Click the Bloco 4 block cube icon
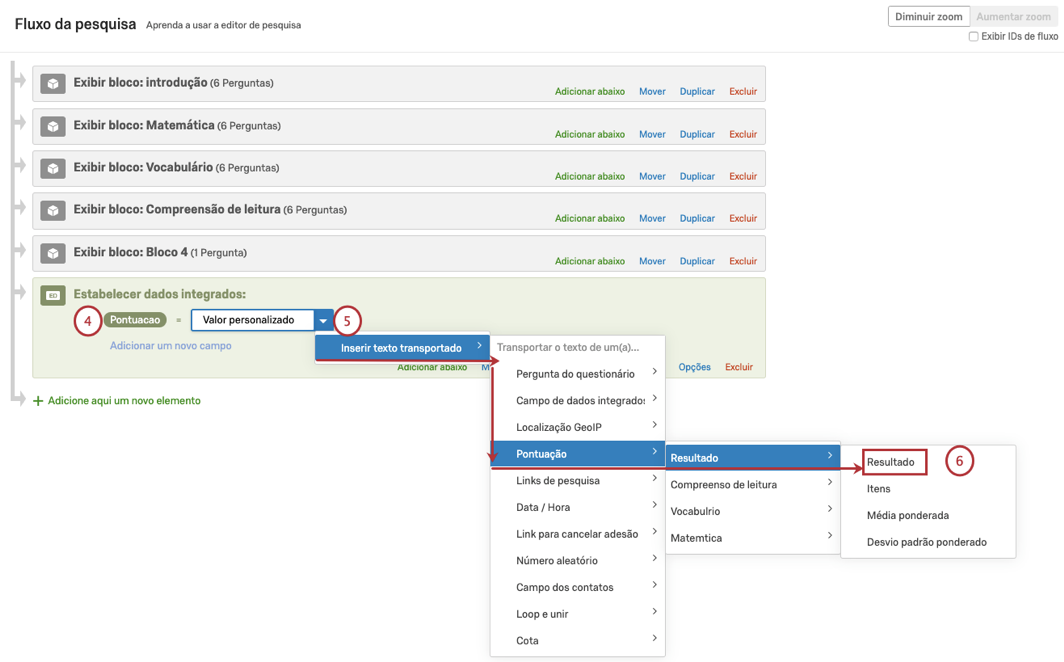The width and height of the screenshot is (1064, 662). pos(53,253)
